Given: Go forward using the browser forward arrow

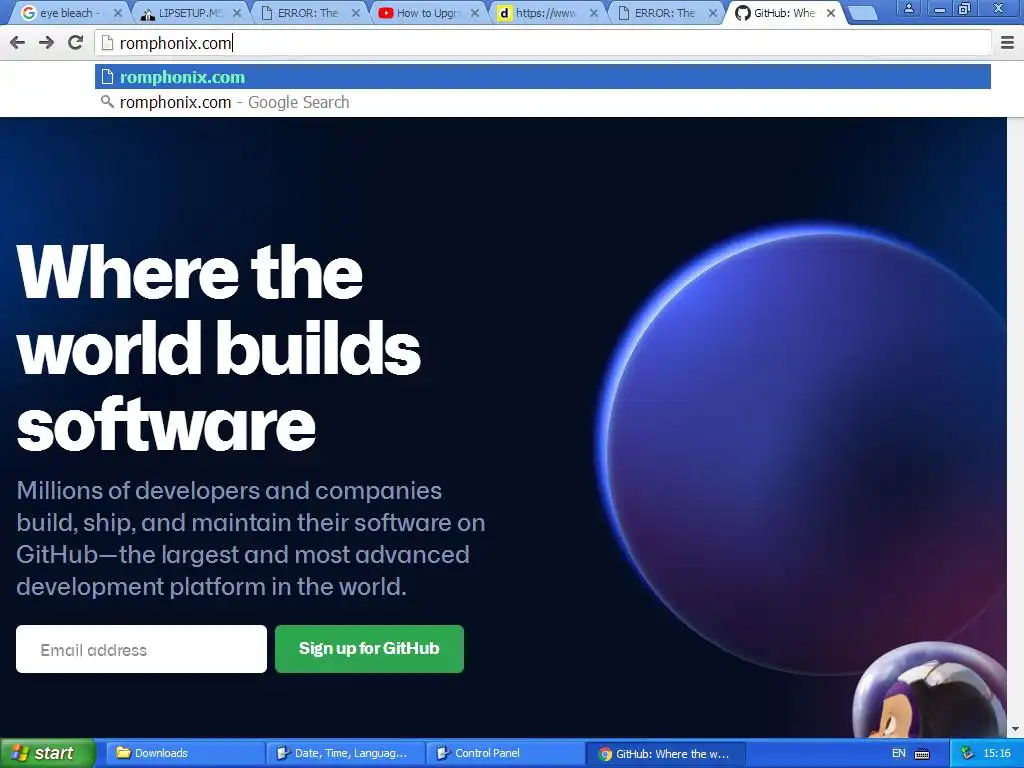Looking at the screenshot, I should point(46,42).
